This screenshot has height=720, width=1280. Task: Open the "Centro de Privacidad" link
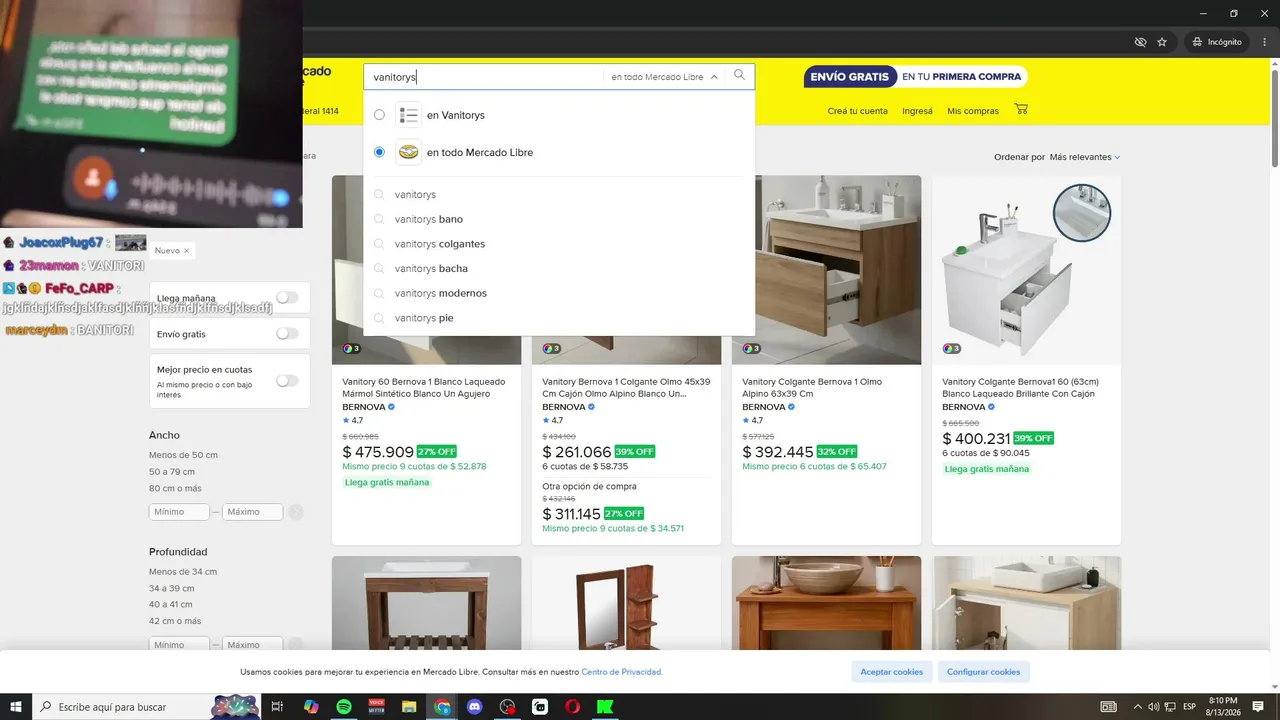(622, 672)
